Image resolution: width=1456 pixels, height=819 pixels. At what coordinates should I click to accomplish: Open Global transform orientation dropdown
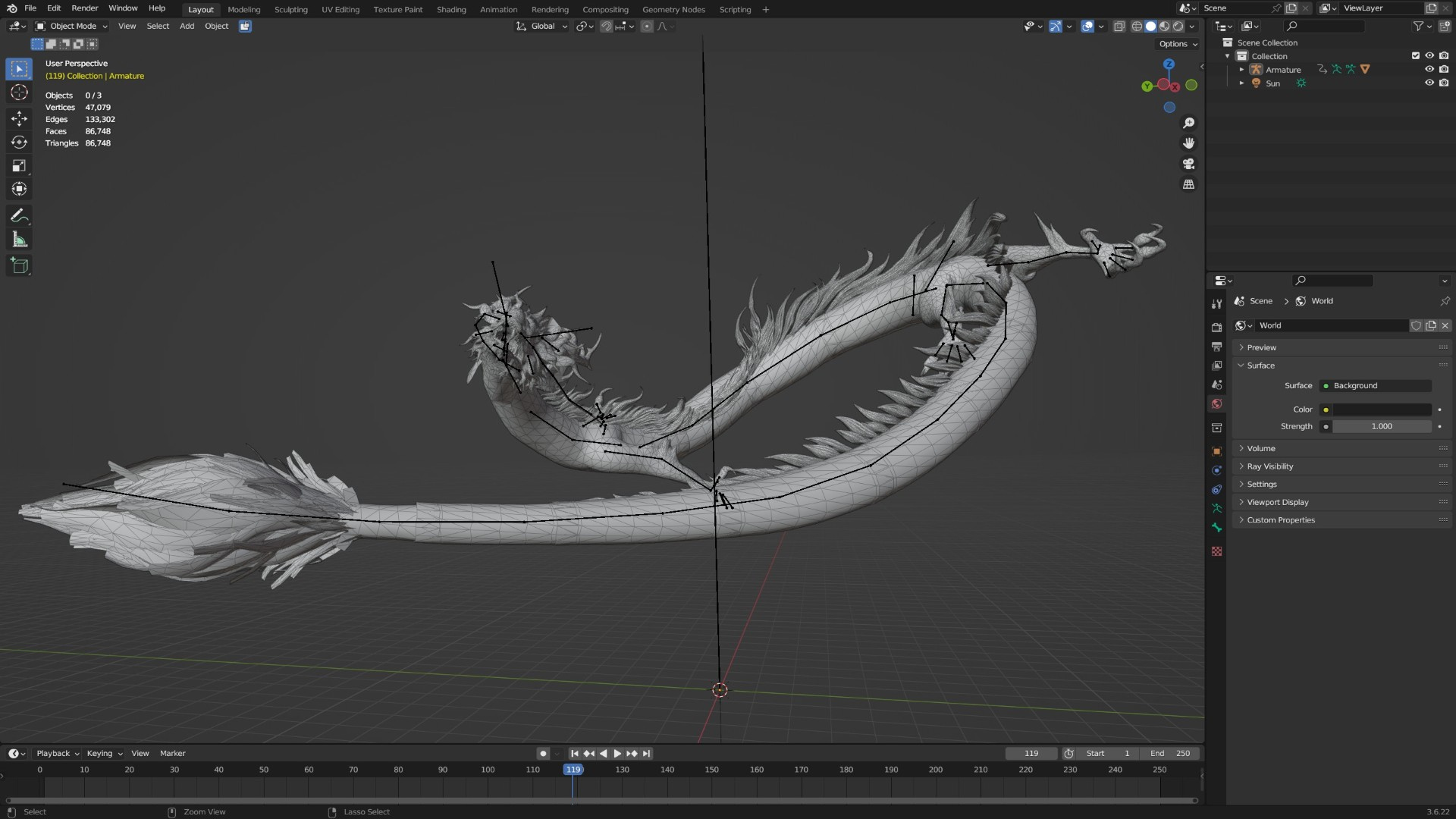[x=541, y=26]
